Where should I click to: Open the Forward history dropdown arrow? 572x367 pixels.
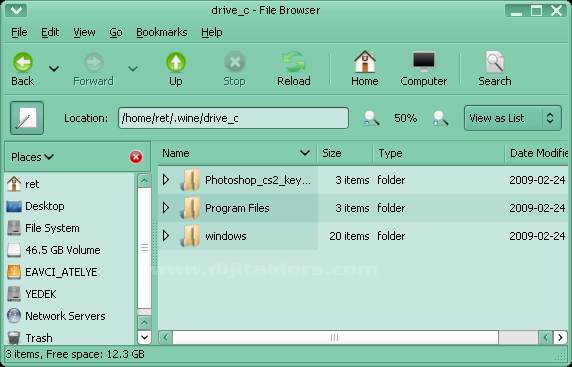pyautogui.click(x=133, y=68)
